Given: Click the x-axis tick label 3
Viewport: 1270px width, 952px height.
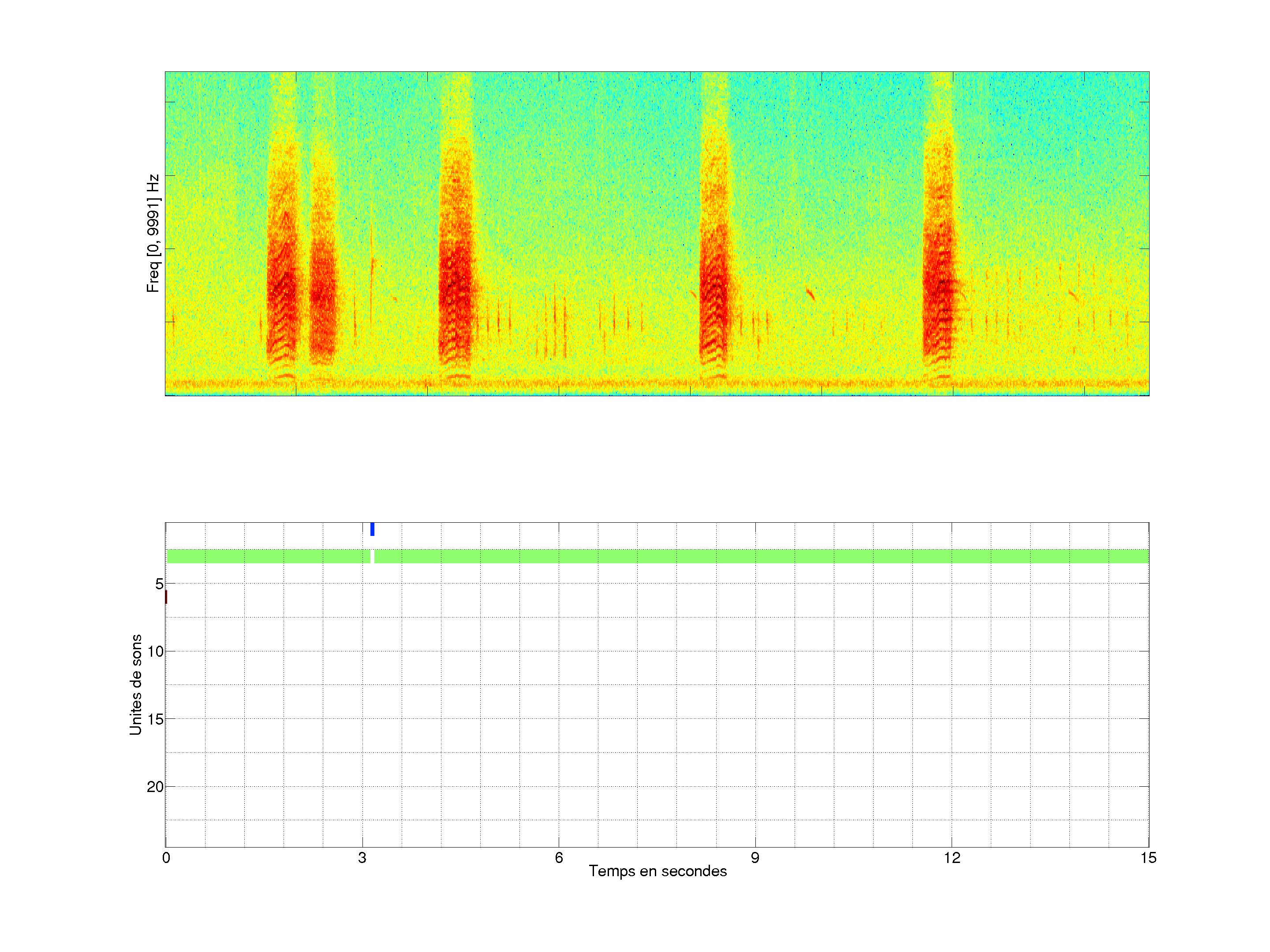Looking at the screenshot, I should (x=362, y=858).
